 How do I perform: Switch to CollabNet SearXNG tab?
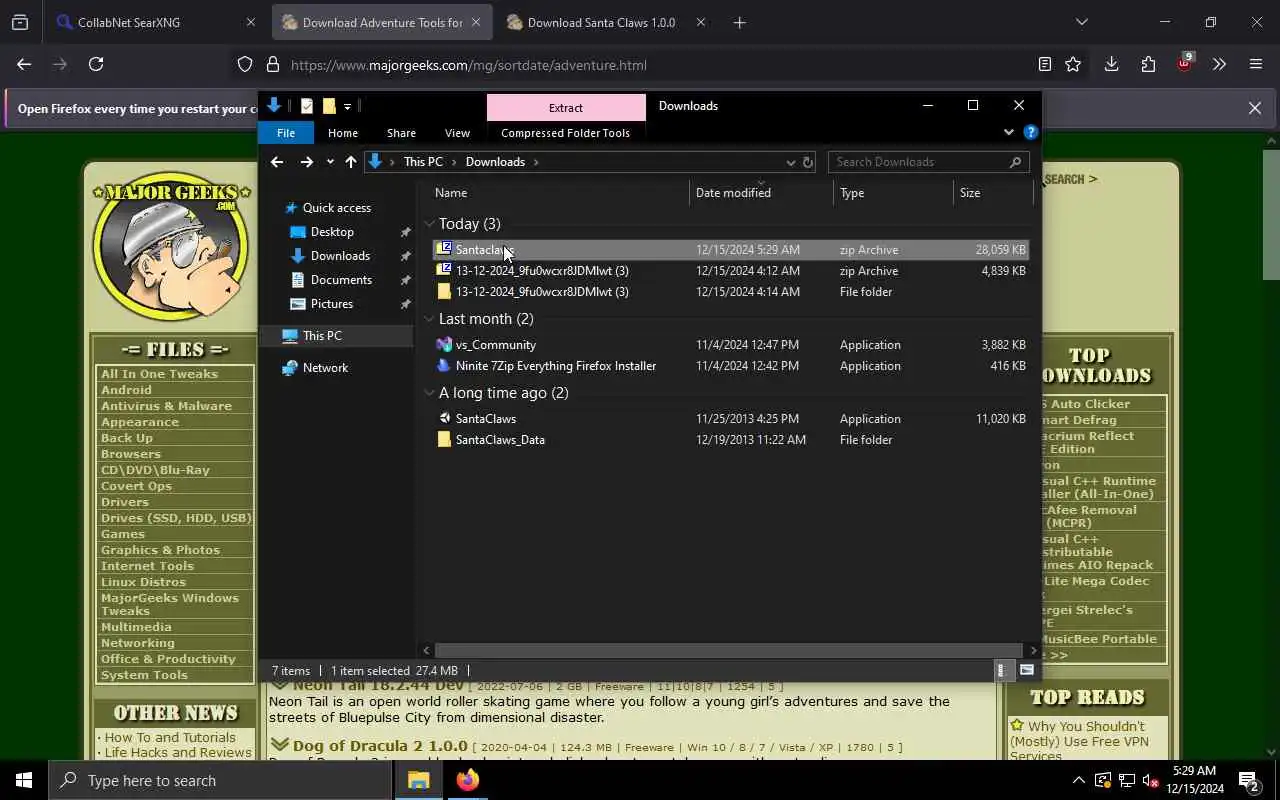click(x=155, y=22)
